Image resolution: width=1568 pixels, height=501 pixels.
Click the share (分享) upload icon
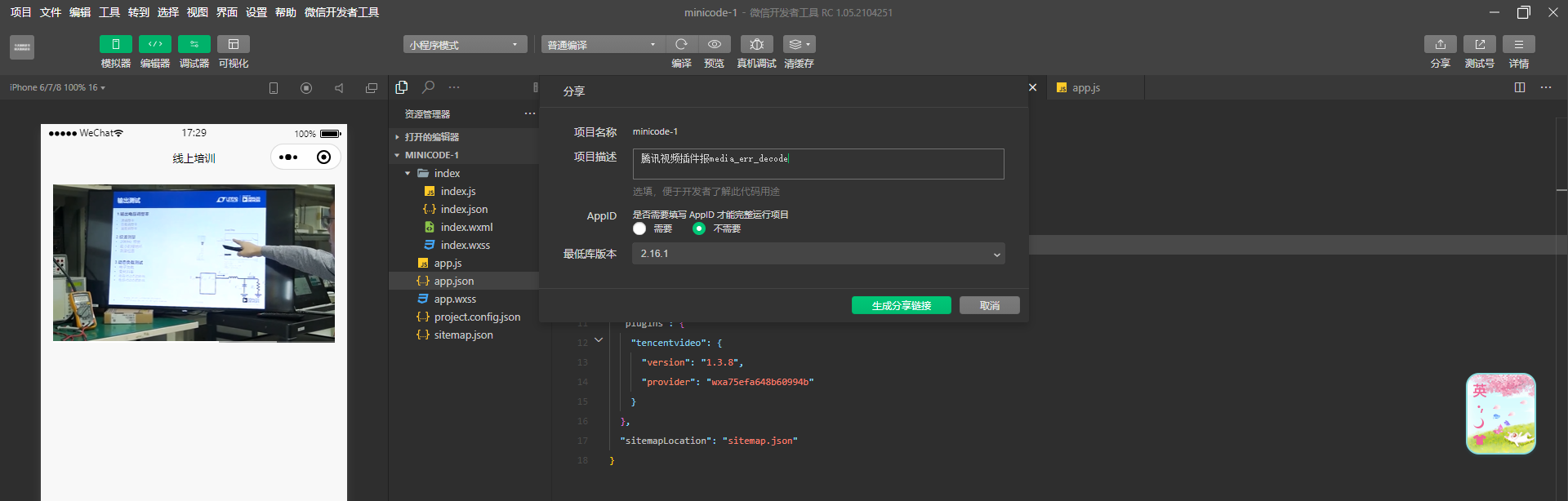coord(1440,44)
